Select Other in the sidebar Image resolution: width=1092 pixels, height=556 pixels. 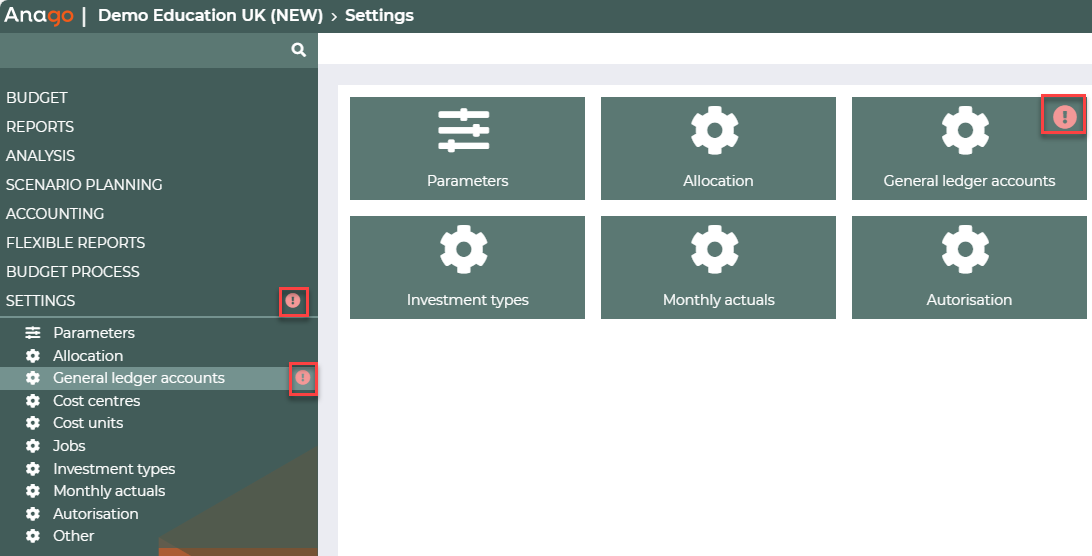tap(74, 536)
